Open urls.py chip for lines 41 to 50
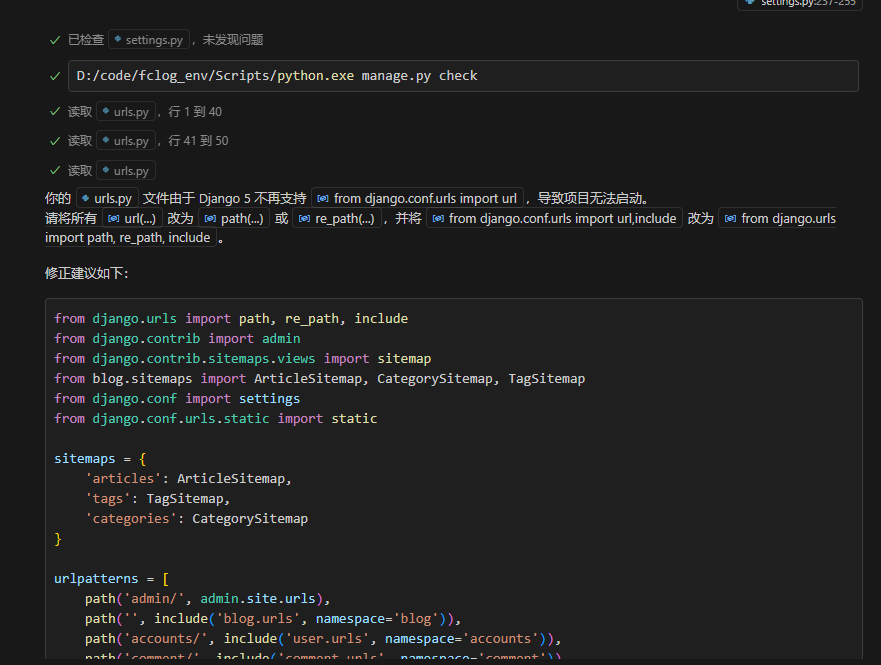Screen dimensions: 881x665 pyautogui.click(x=125, y=141)
